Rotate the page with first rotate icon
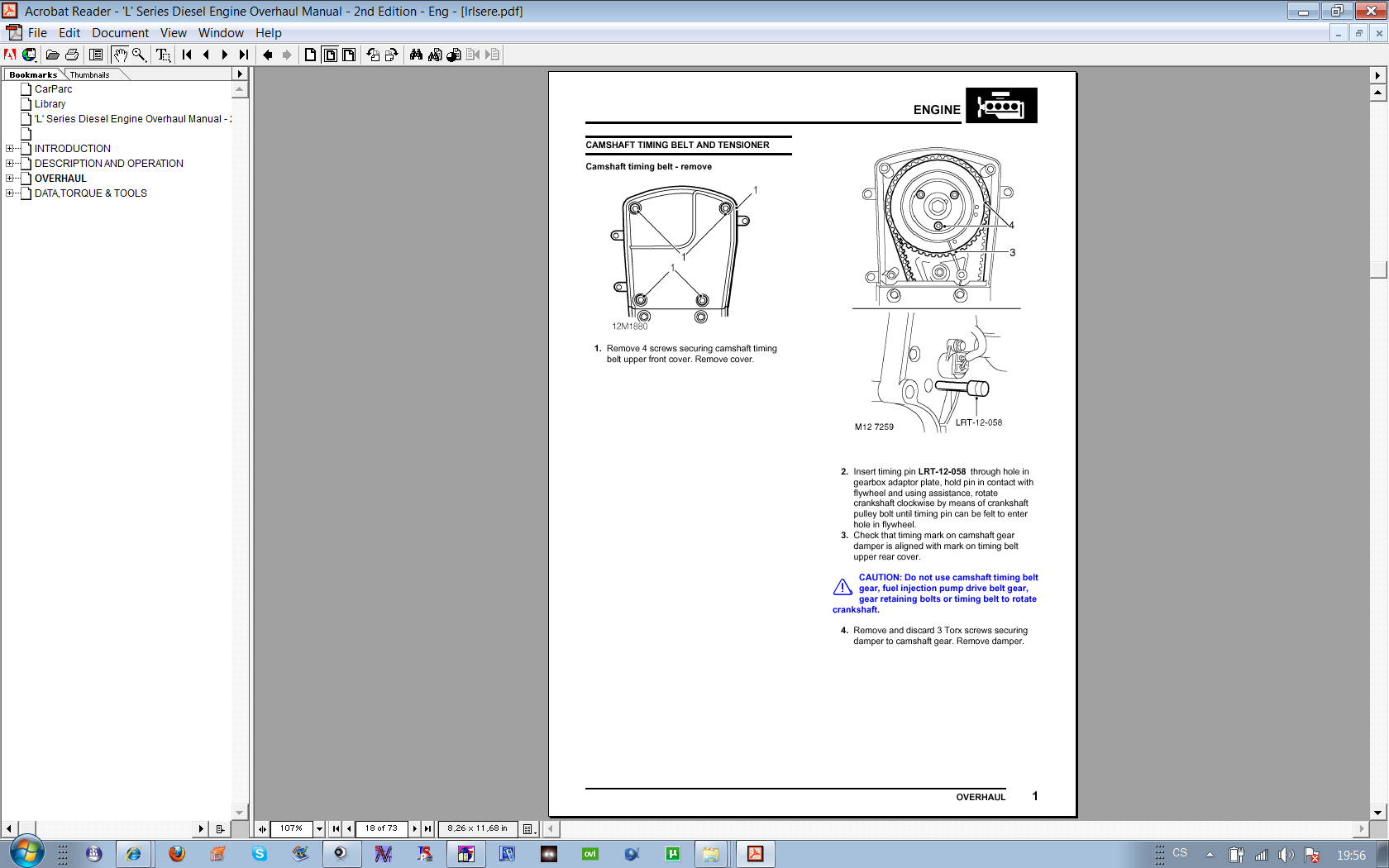The width and height of the screenshot is (1389, 868). click(x=373, y=55)
